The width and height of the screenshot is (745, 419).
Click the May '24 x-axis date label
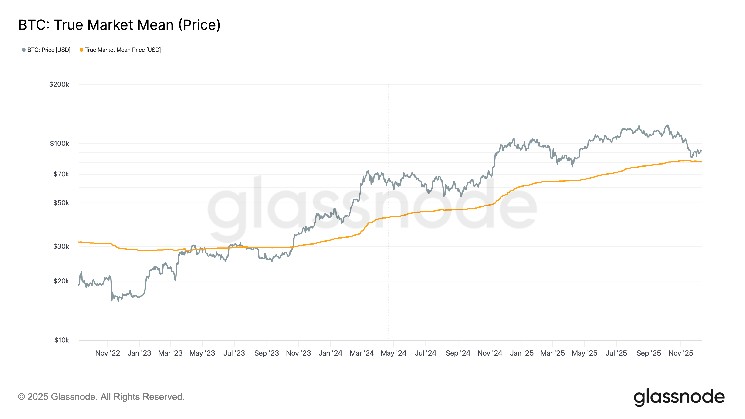pos(393,353)
